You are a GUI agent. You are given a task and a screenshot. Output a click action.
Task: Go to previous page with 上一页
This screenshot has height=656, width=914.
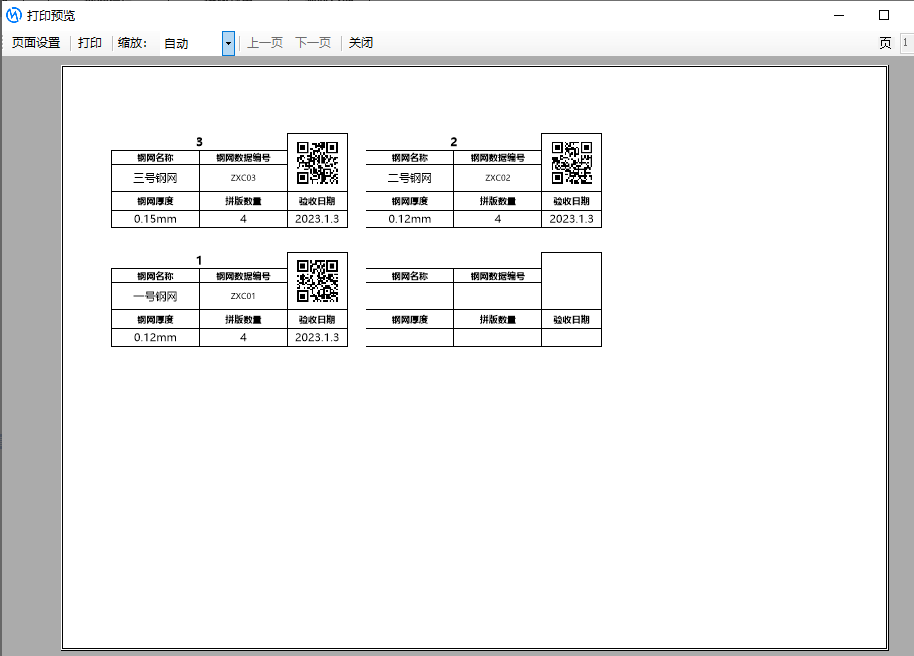[265, 43]
